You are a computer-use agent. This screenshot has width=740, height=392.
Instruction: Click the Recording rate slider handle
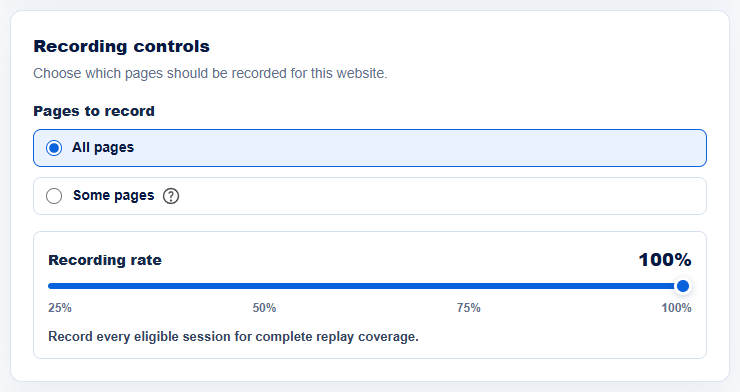[682, 286]
